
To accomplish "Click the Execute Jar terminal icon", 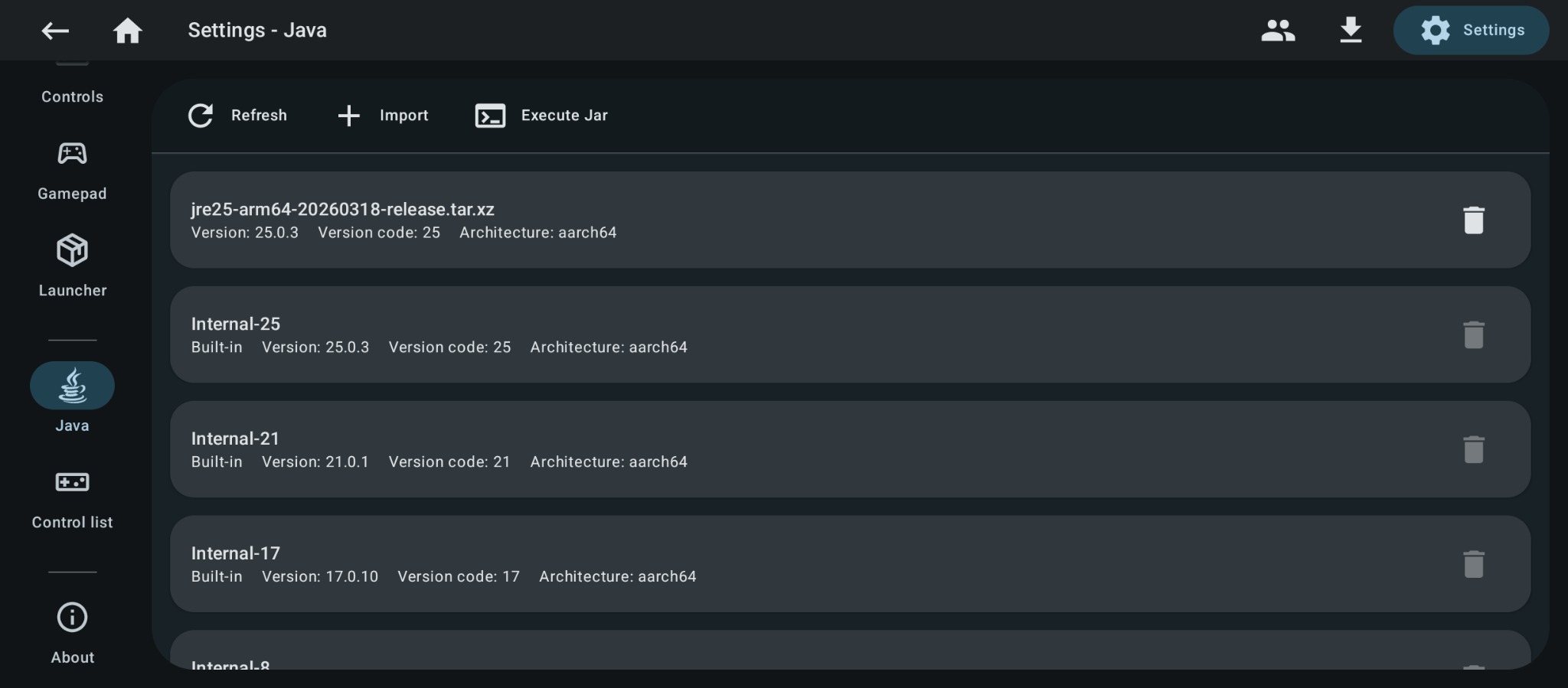I will [490, 116].
